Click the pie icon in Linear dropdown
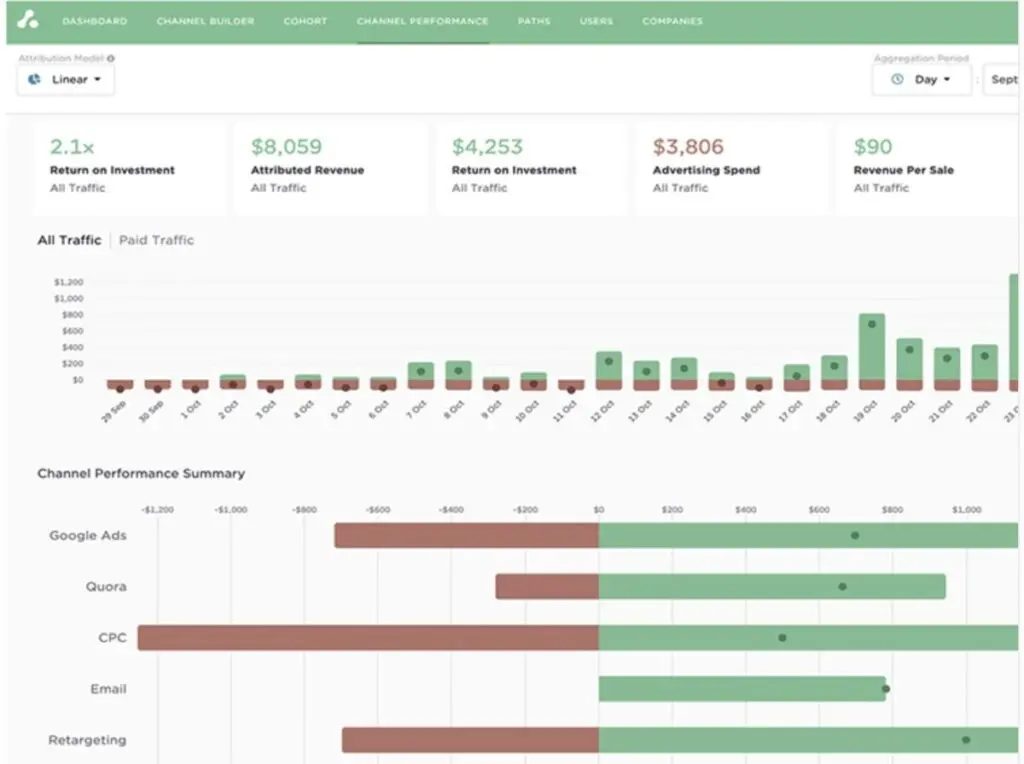Viewport: 1024px width, 764px height. tap(34, 80)
